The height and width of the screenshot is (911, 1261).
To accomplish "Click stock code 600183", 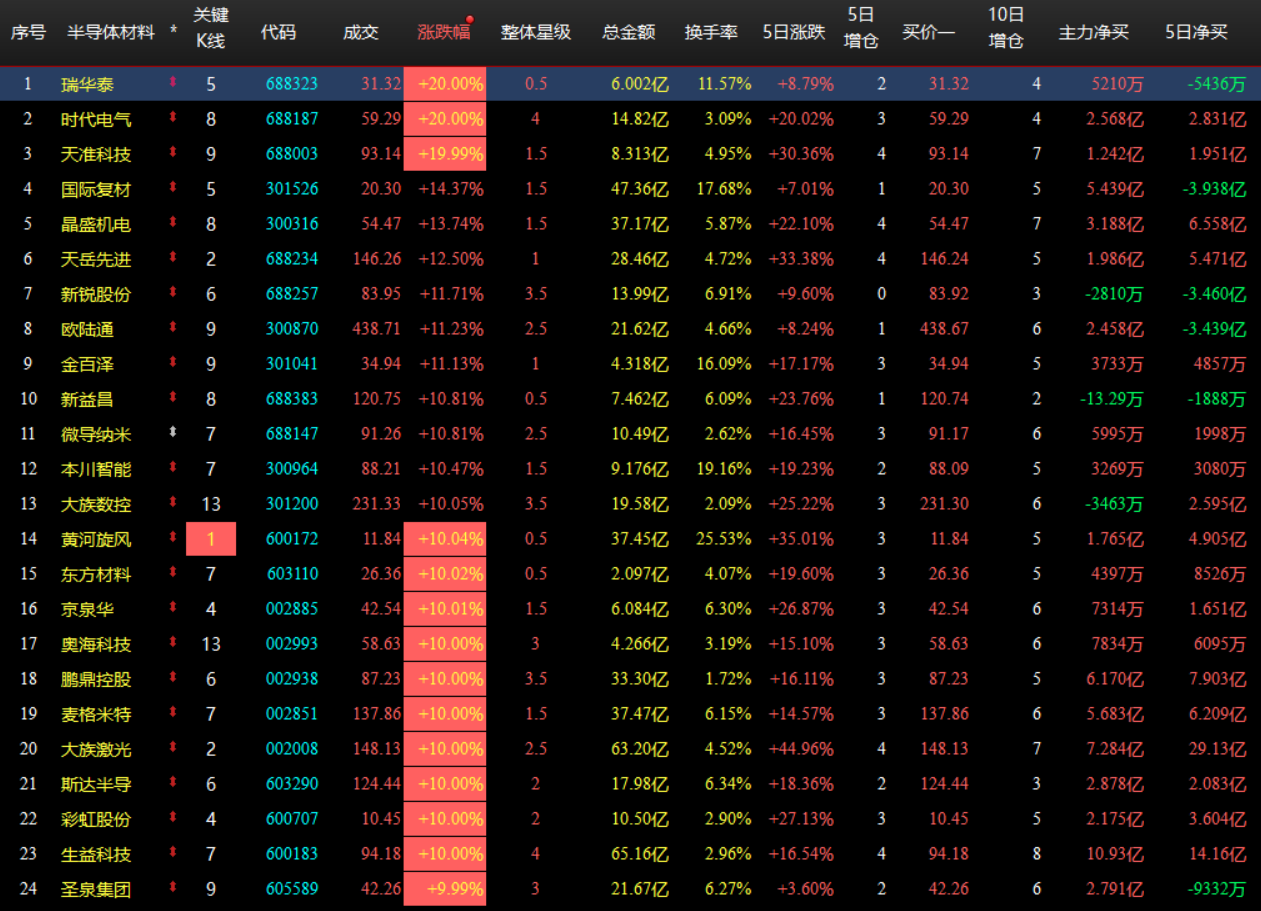I will pos(292,854).
